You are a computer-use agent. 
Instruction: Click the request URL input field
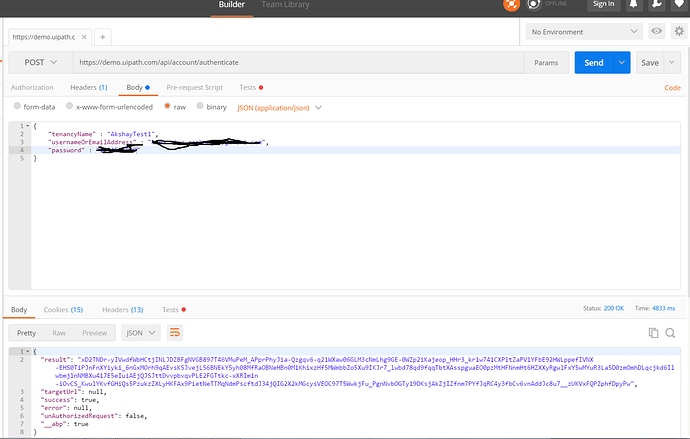coord(298,62)
